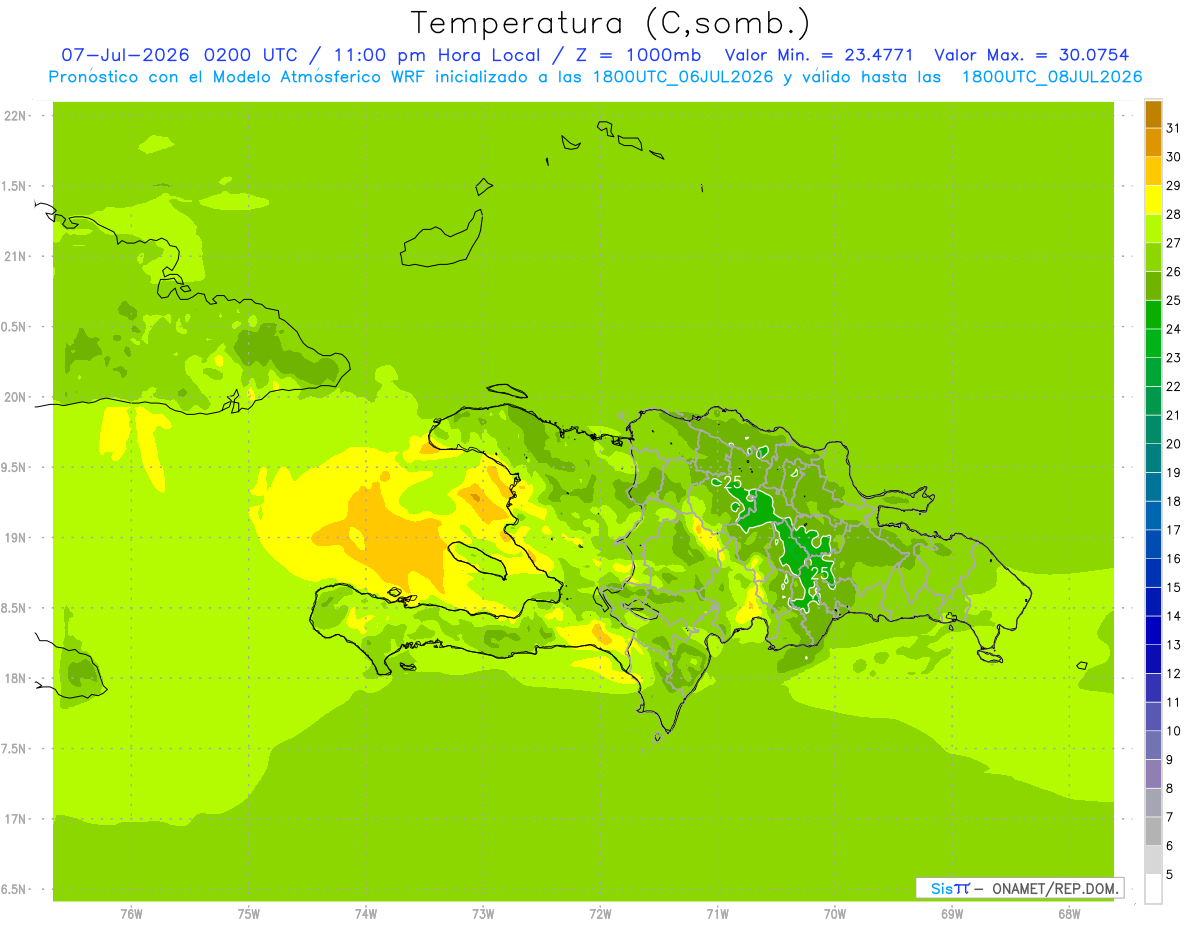Viewport: 1200px width, 927px height.
Task: Click the "17N" latitude label
Action: (15, 819)
